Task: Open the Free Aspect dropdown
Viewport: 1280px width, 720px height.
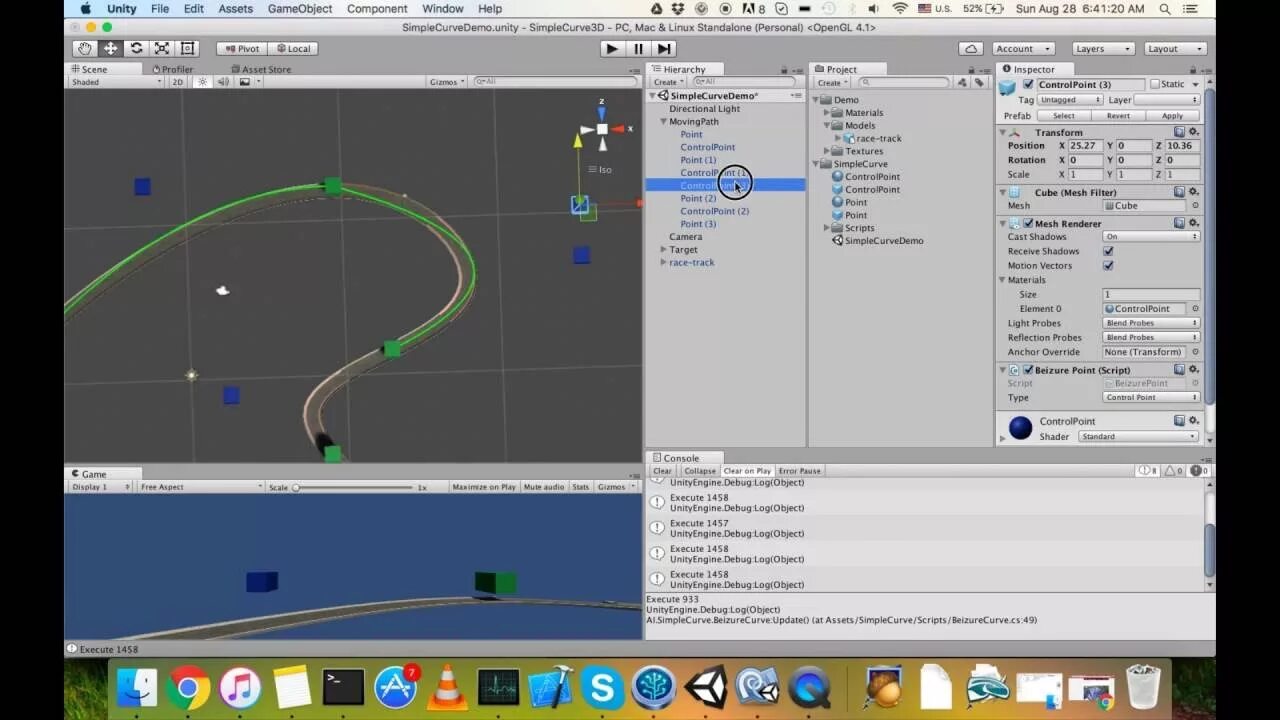Action: (x=200, y=487)
